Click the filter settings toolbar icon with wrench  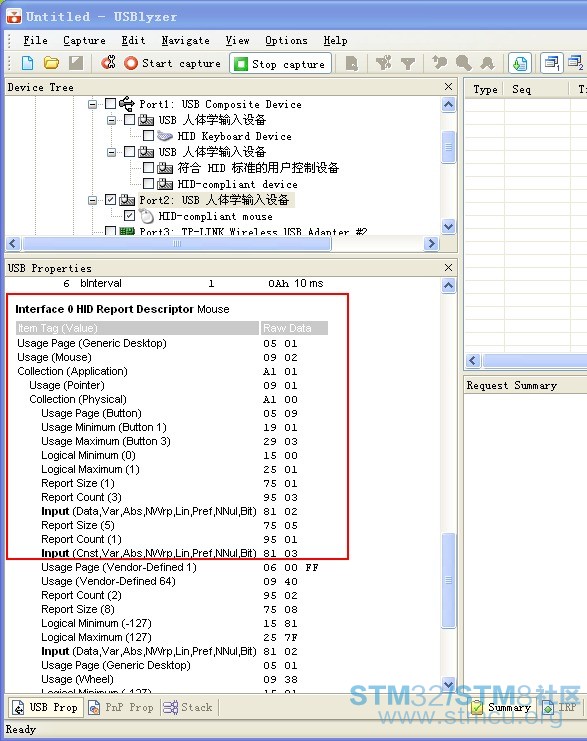pyautogui.click(x=383, y=62)
